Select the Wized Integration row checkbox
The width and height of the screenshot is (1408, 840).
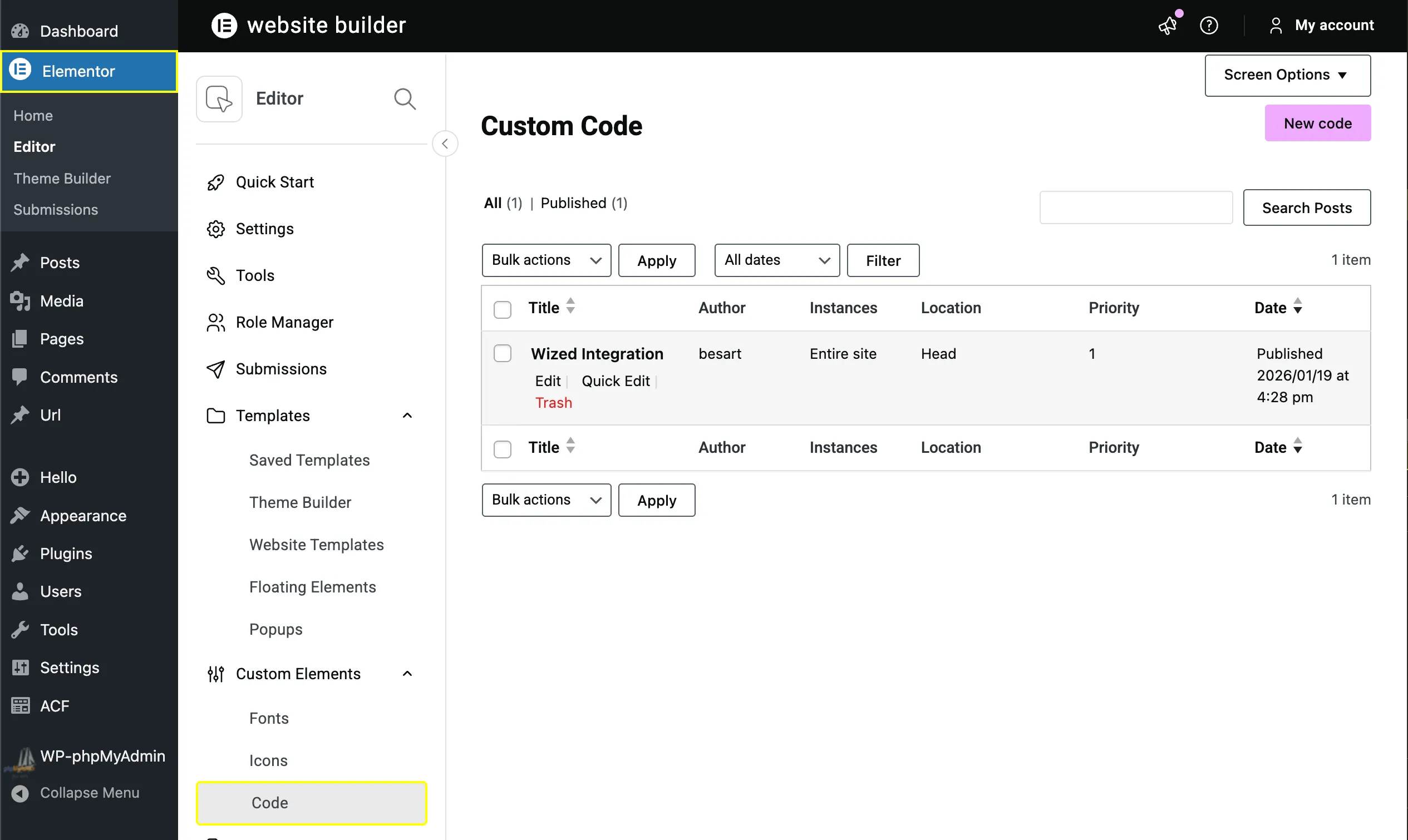[502, 353]
